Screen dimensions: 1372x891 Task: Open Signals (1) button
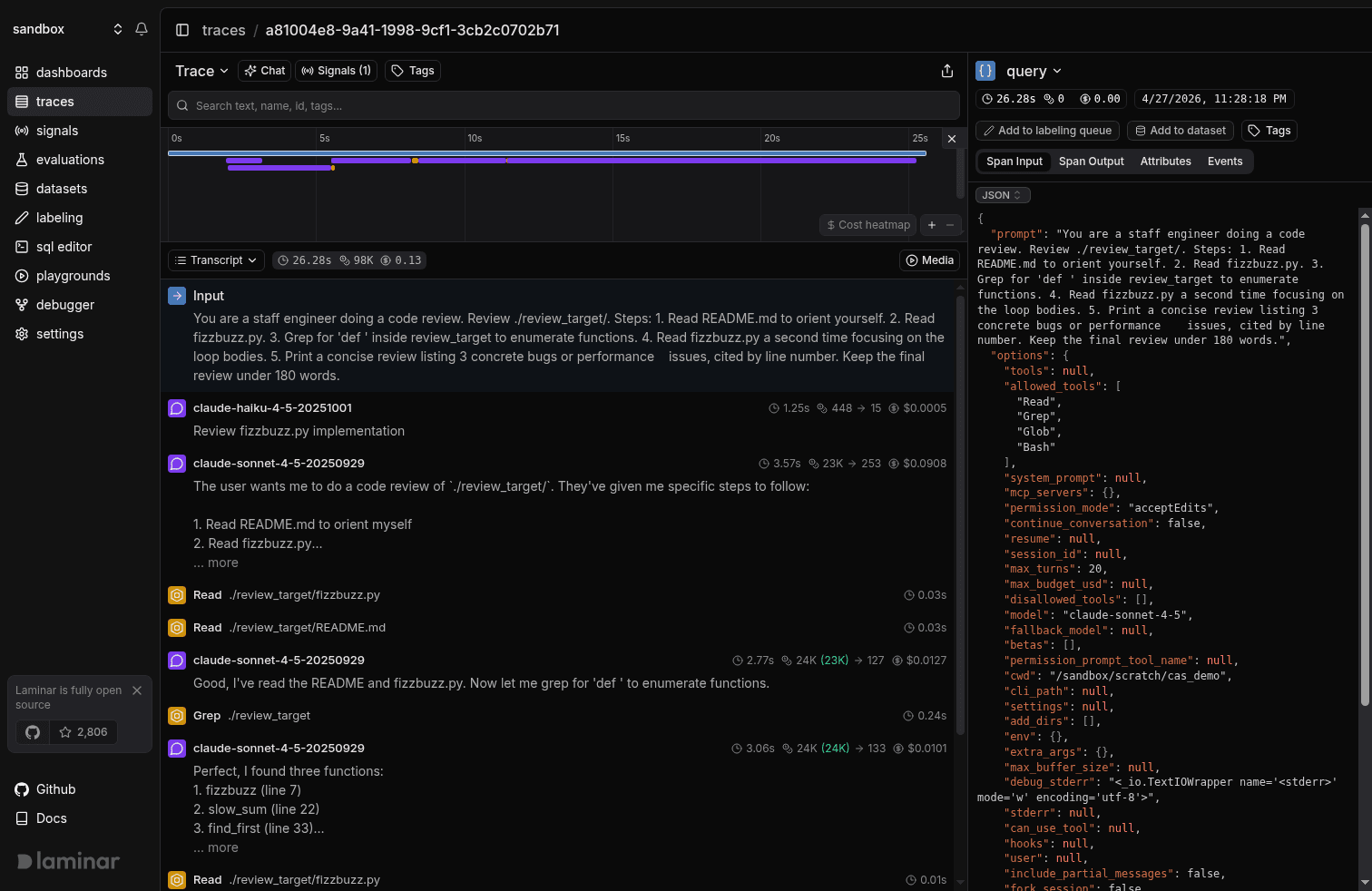[x=337, y=71]
